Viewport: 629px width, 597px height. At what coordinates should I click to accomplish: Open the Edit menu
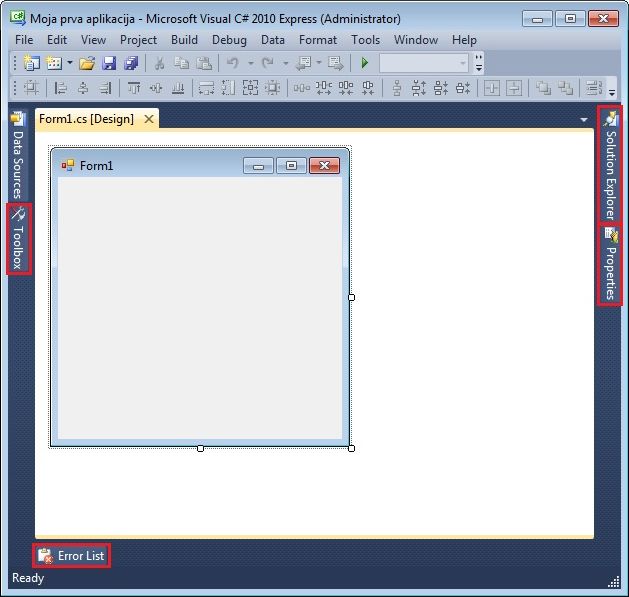(57, 40)
